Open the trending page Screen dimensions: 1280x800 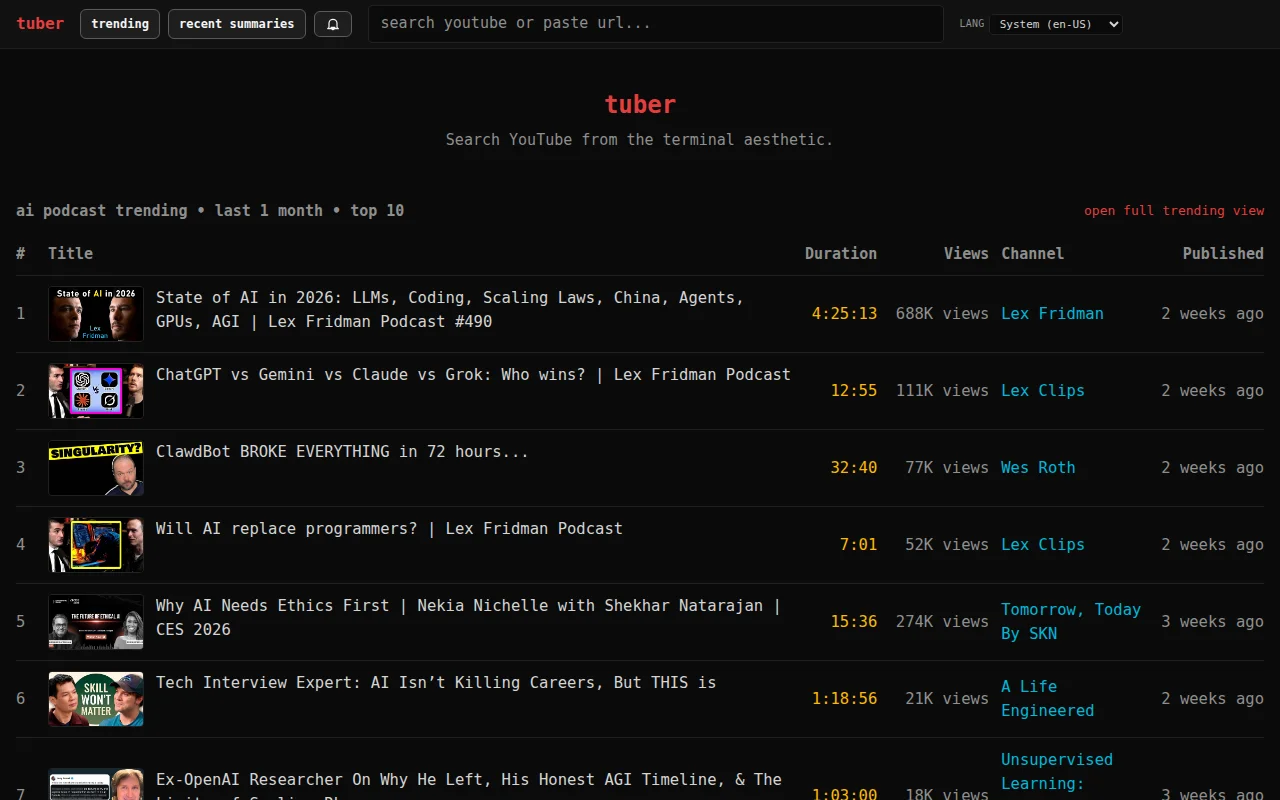tap(120, 24)
